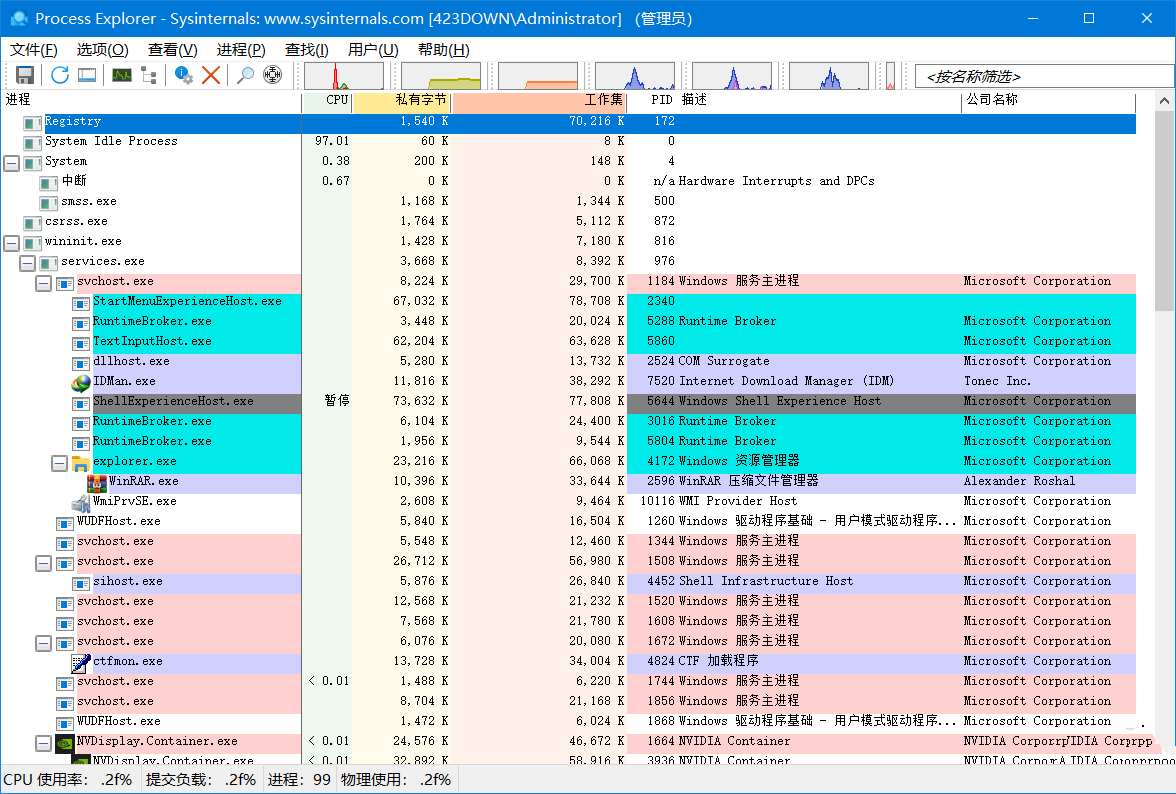Image resolution: width=1176 pixels, height=794 pixels.
Task: Refresh the process list
Action: [59, 74]
